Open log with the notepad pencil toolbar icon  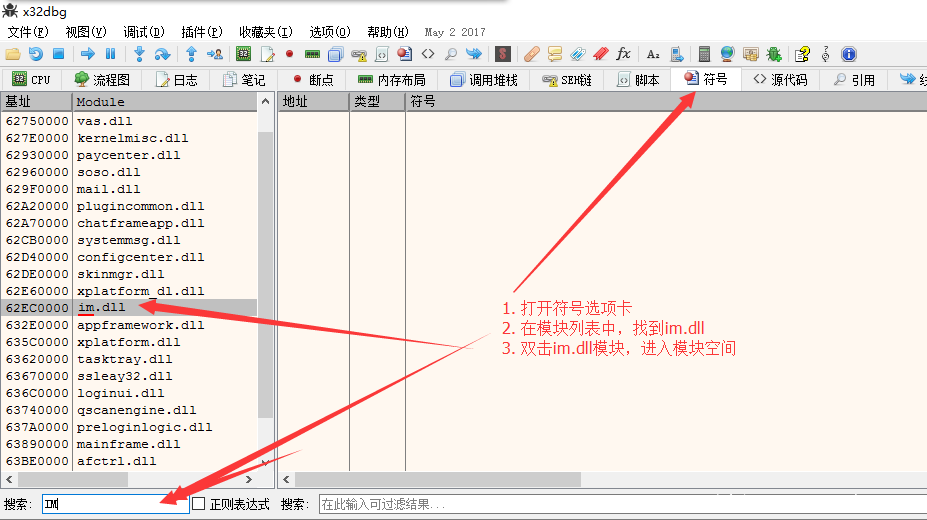click(x=267, y=54)
